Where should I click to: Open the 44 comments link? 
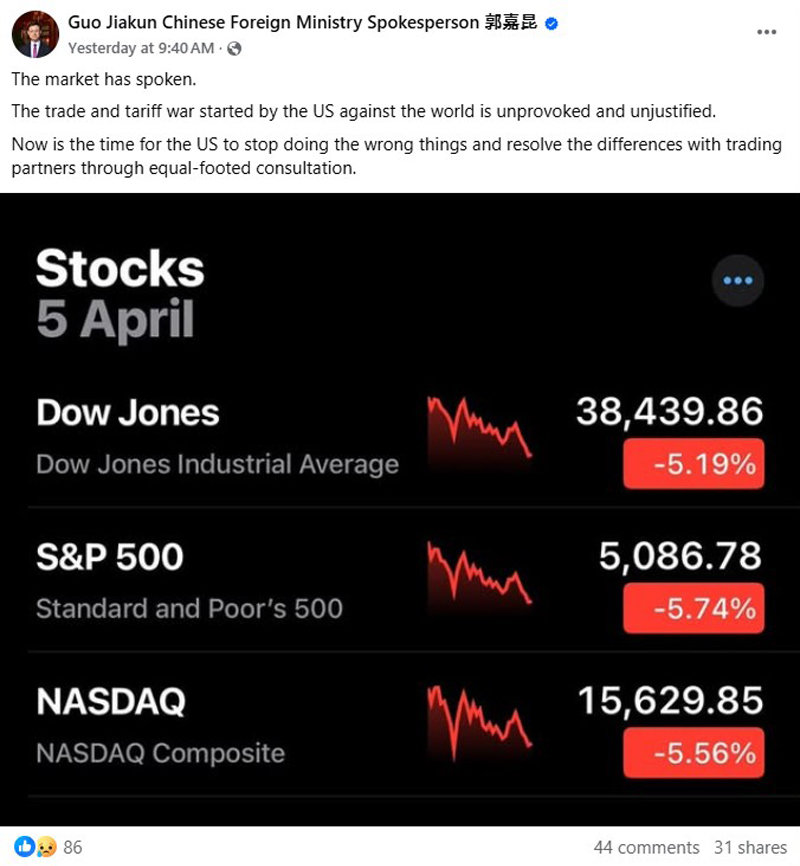(647, 847)
